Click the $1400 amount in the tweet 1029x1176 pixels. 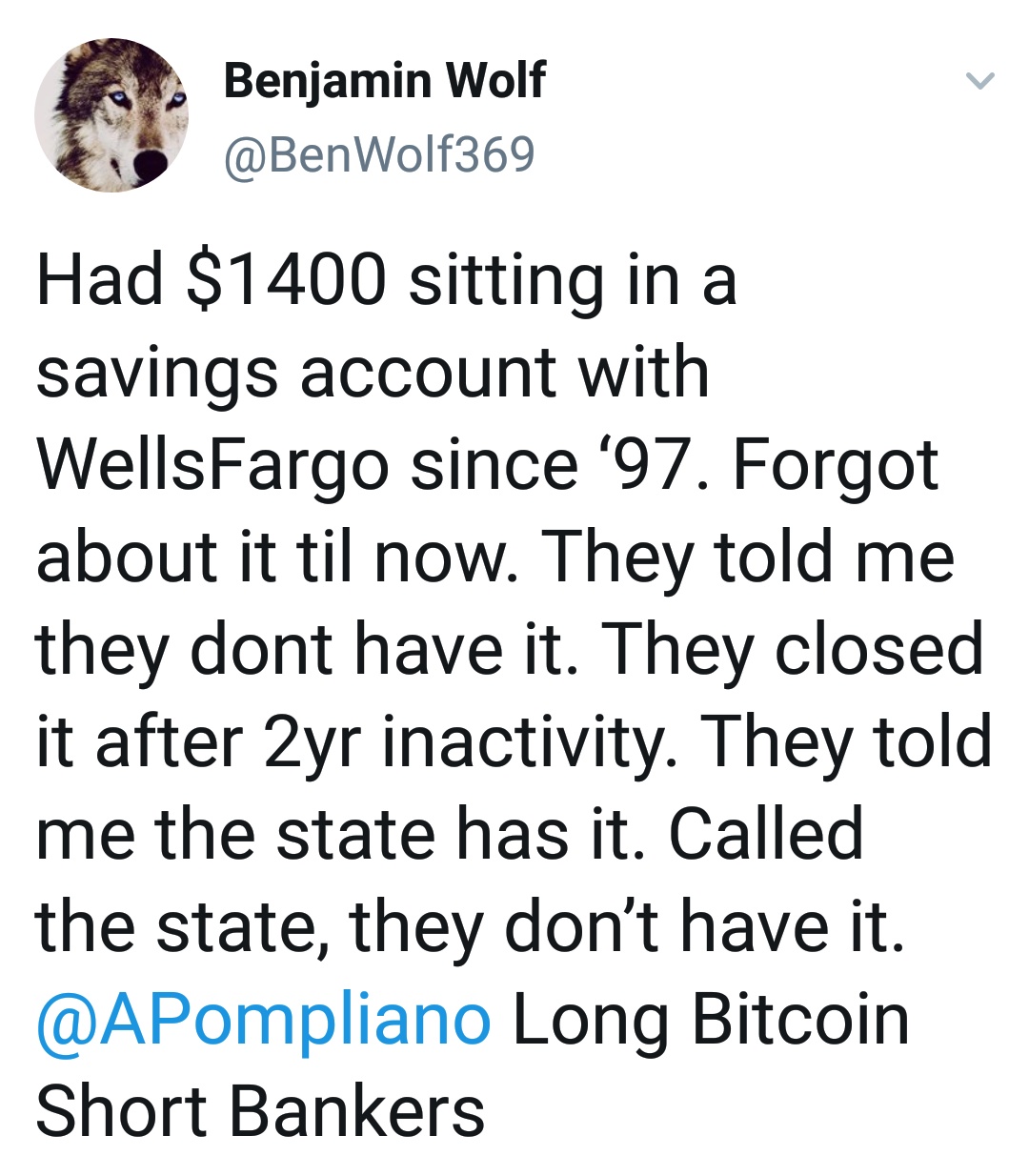tap(289, 282)
